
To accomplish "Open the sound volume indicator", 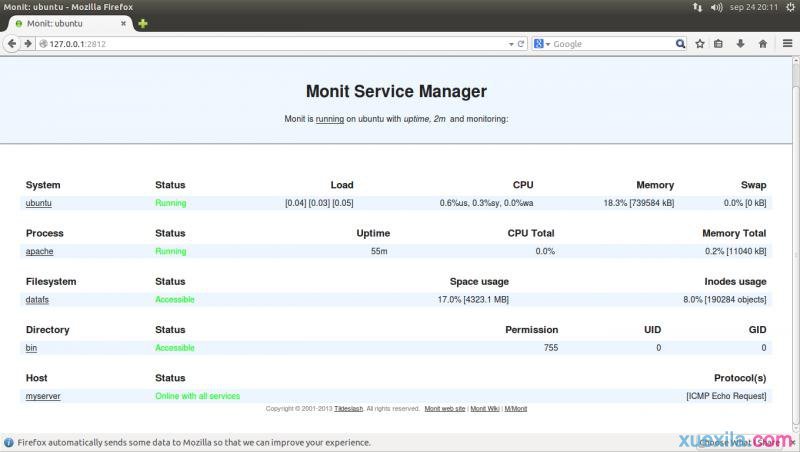I will [716, 7].
